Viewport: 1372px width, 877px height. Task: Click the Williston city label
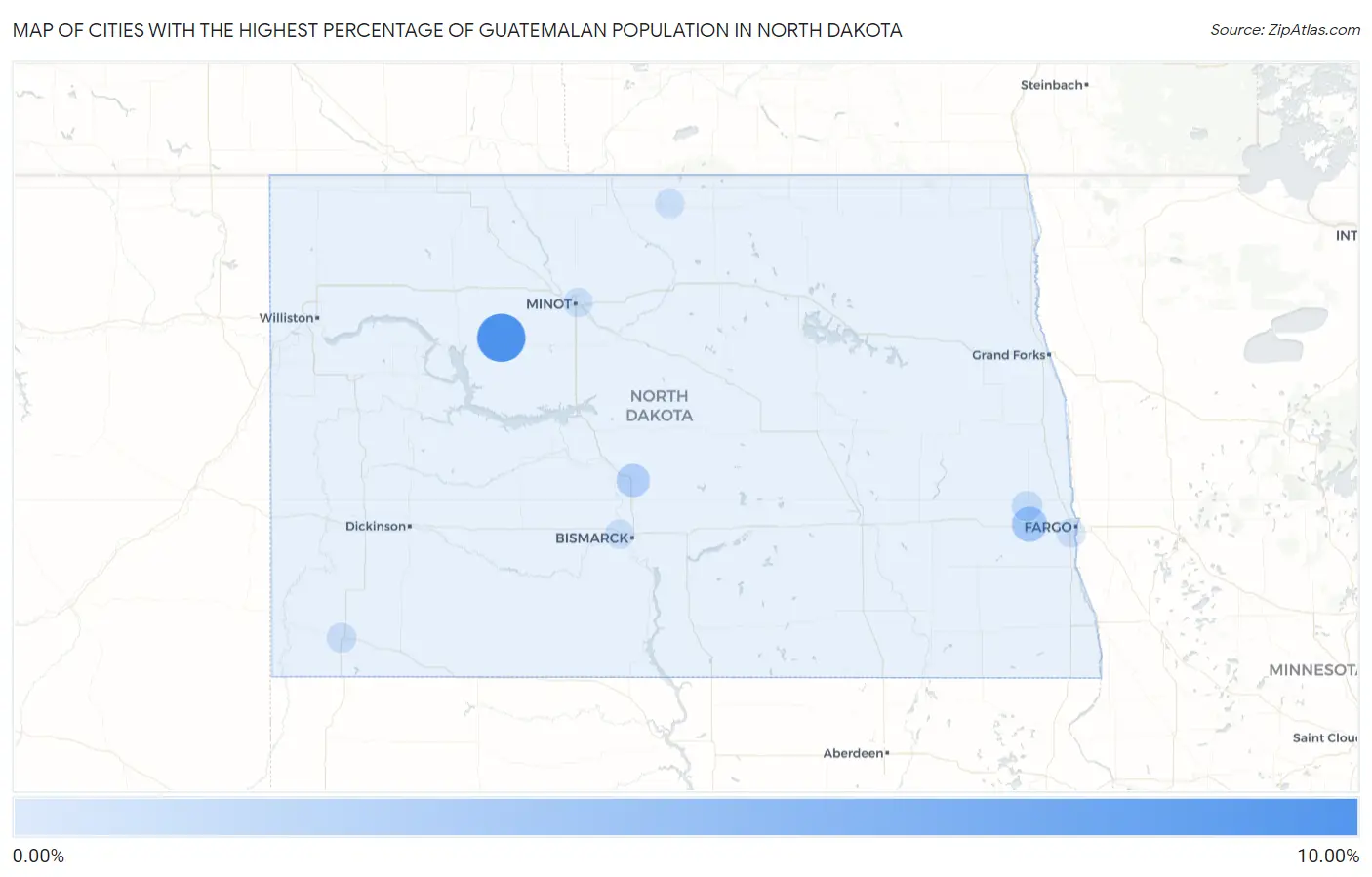[x=289, y=318]
